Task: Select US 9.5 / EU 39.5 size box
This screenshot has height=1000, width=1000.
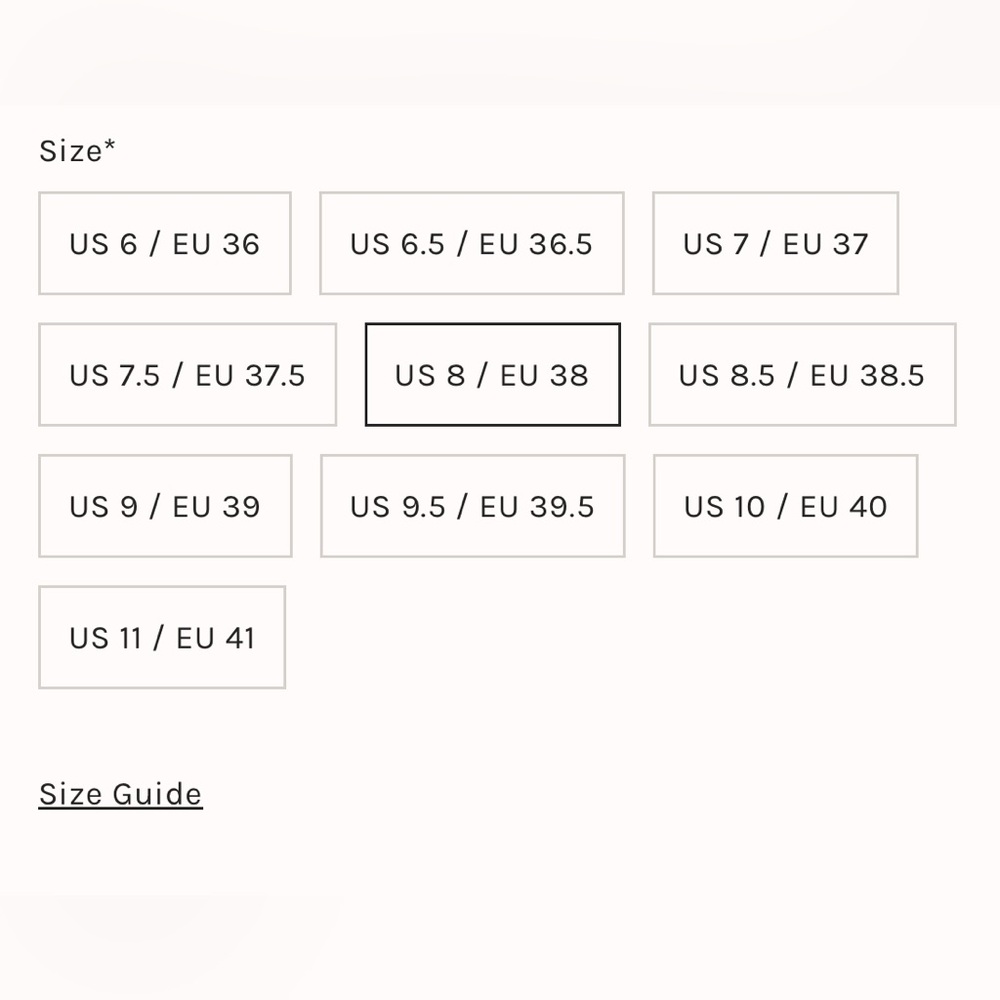Action: (473, 506)
